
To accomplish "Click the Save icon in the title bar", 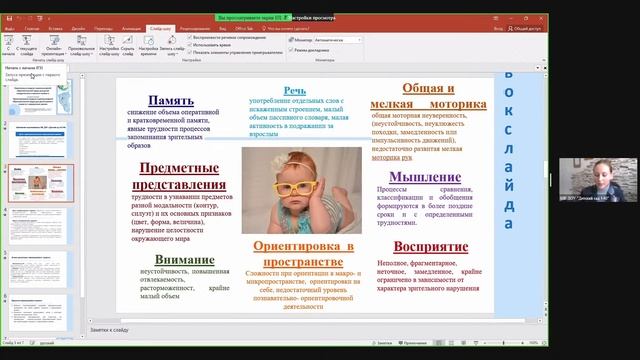I will coord(9,18).
